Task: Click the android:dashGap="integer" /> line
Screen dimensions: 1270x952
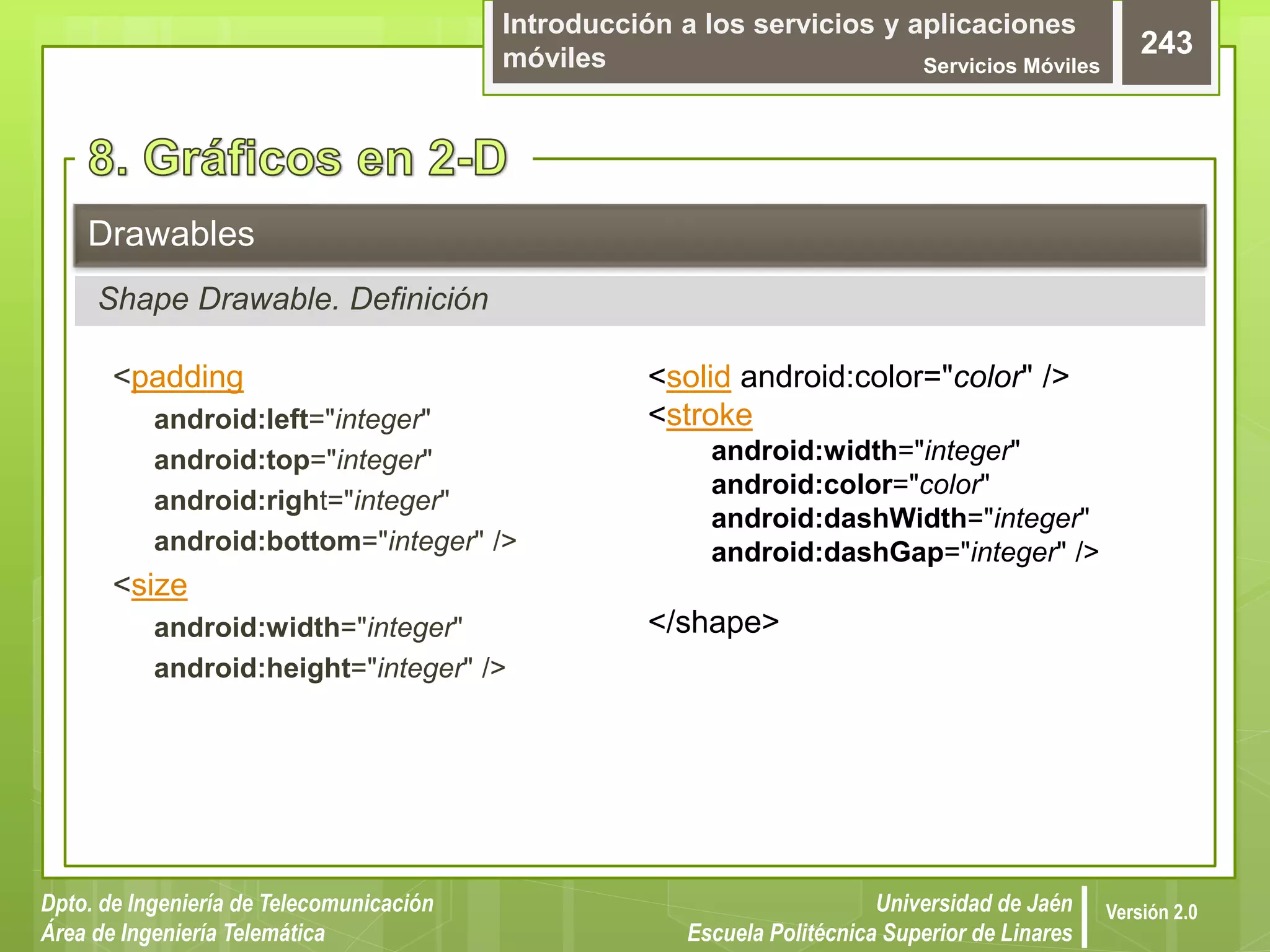Action: tap(905, 552)
